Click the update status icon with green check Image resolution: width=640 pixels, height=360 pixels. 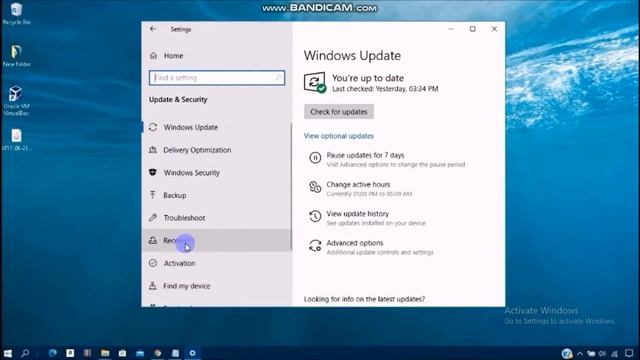[315, 82]
